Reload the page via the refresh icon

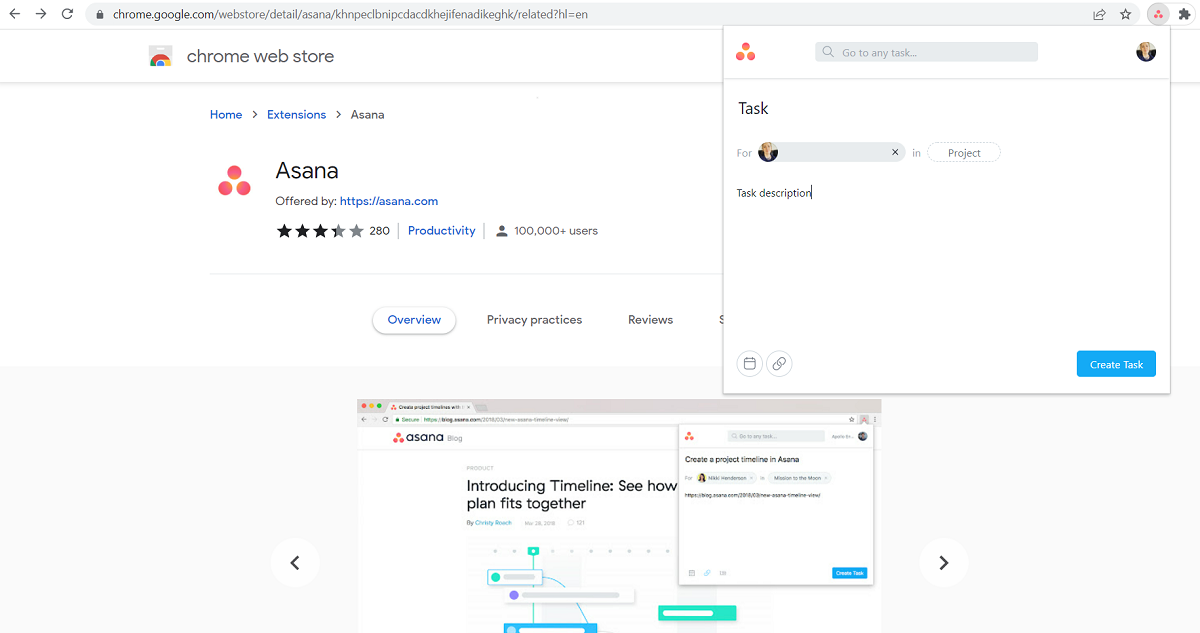pos(66,14)
